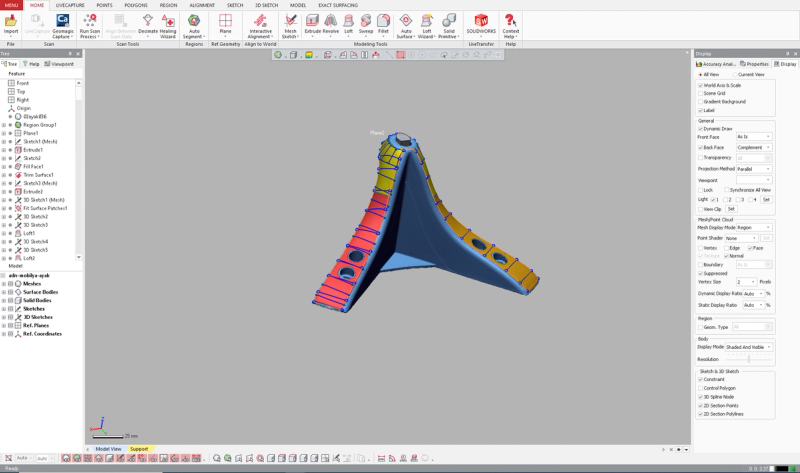Image resolution: width=800 pixels, height=473 pixels.
Task: Click the Trim Surface1 feature icon in tree
Action: click(18, 175)
